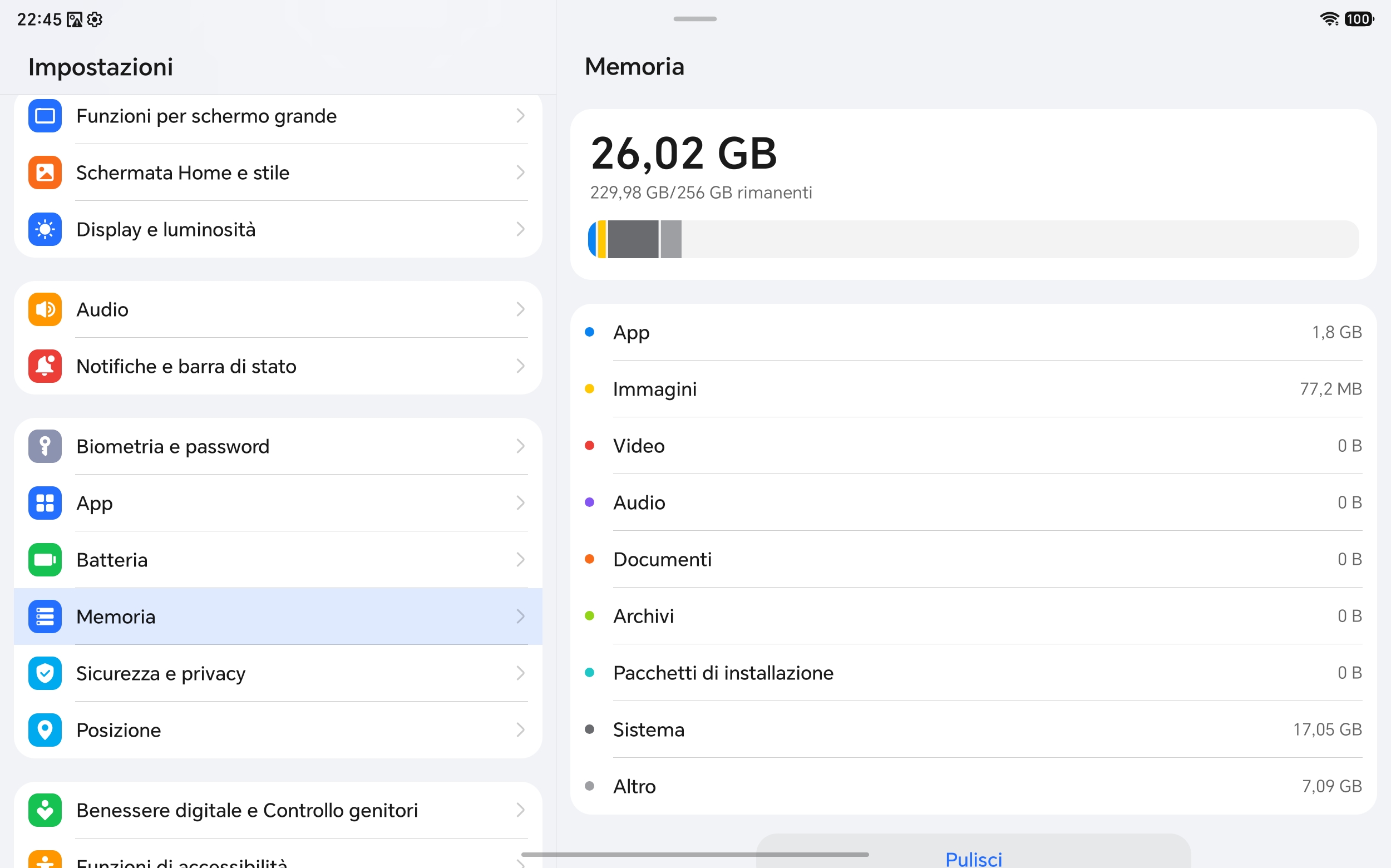The image size is (1391, 868).
Task: Expand the Batteria chevron
Action: [x=520, y=560]
